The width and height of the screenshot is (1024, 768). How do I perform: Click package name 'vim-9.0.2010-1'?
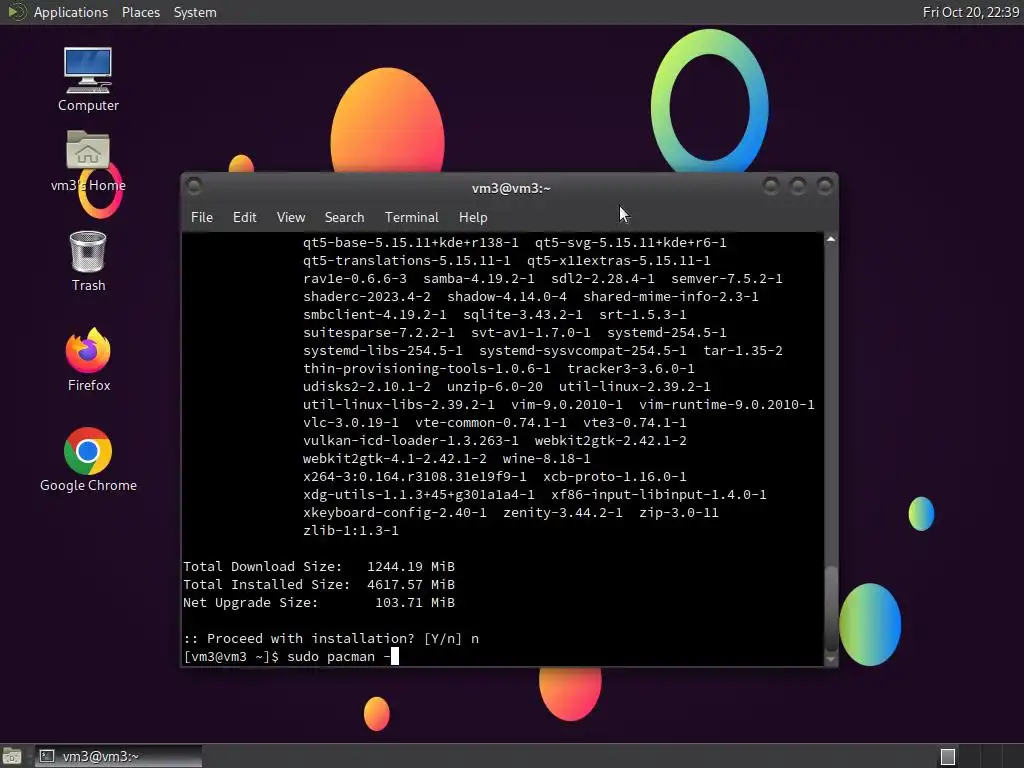point(567,404)
